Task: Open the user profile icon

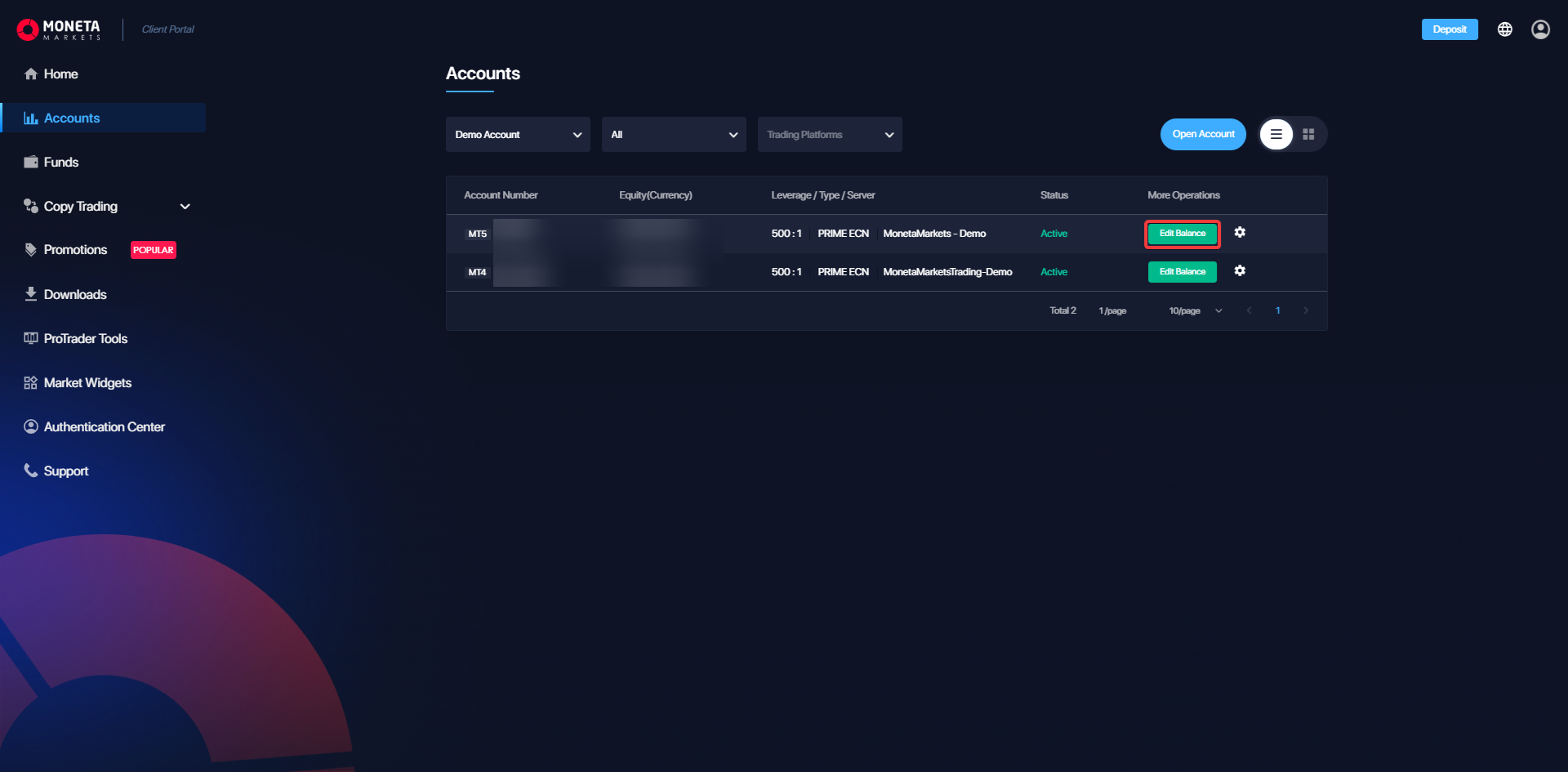Action: [1540, 29]
